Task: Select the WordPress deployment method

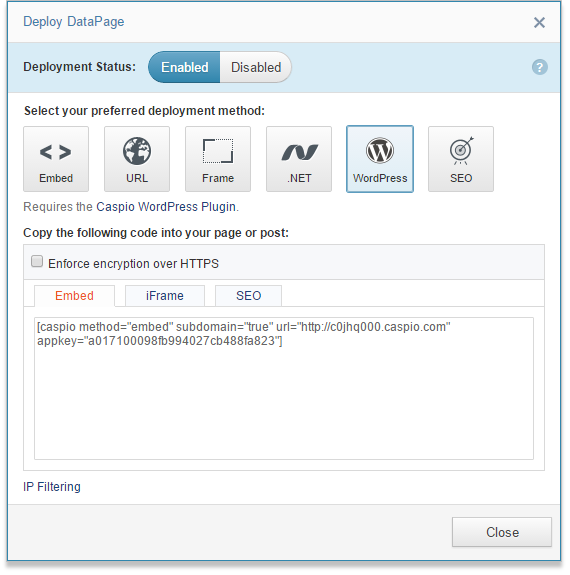Action: (x=380, y=159)
